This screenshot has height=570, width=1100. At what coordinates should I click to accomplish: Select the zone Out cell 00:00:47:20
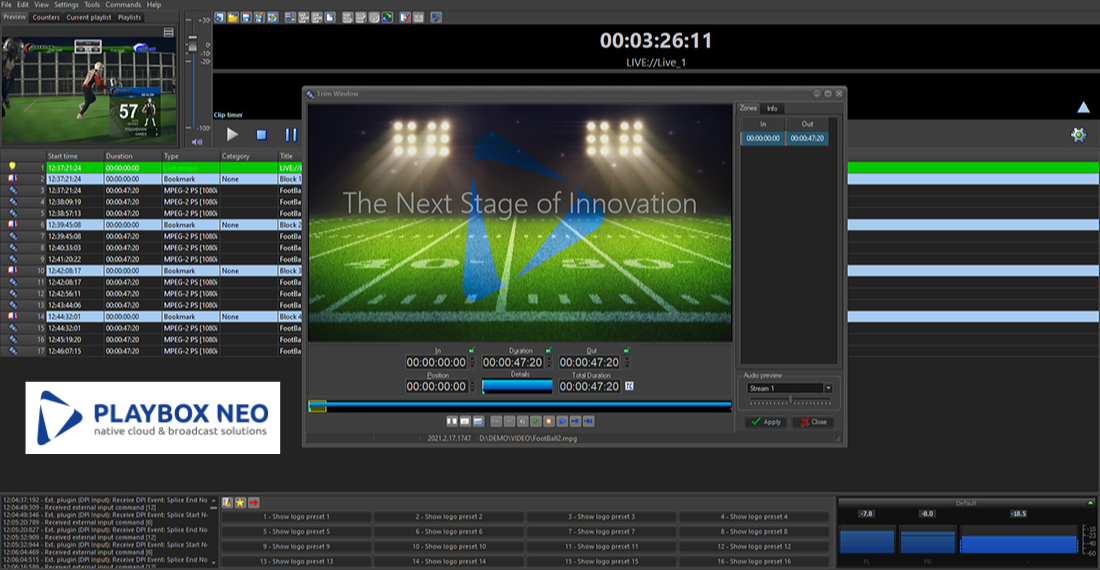[x=807, y=138]
